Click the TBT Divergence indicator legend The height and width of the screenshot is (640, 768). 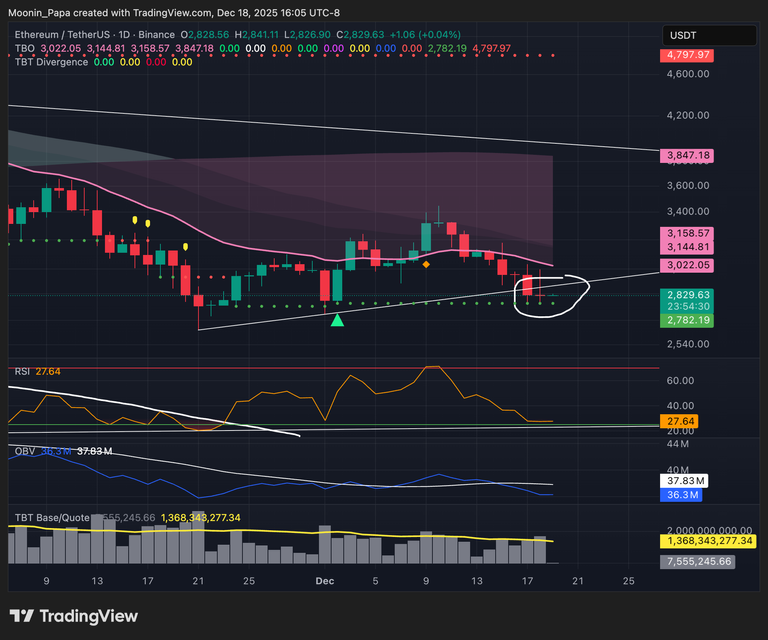[x=50, y=61]
